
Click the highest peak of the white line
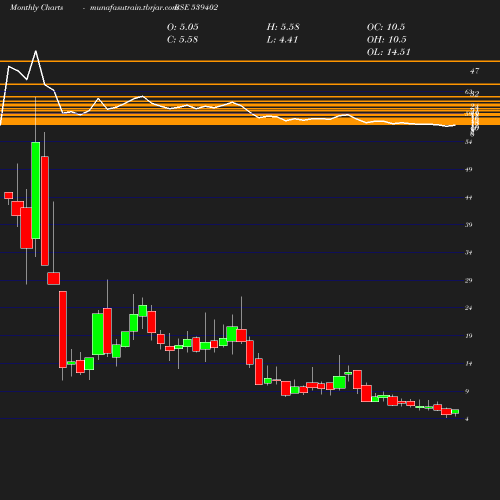[36, 51]
